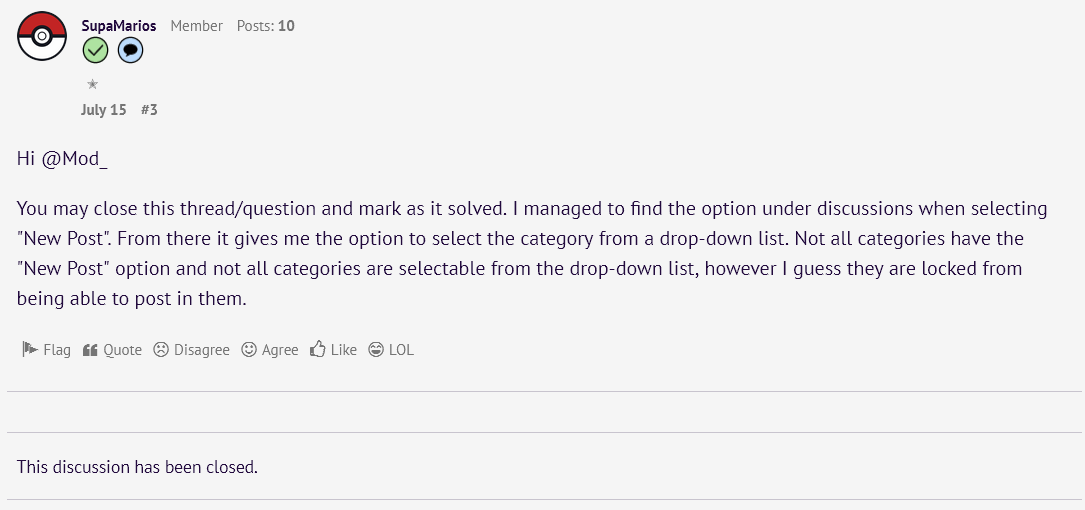React with LOL label
This screenshot has width=1085, height=510.
pyautogui.click(x=401, y=350)
